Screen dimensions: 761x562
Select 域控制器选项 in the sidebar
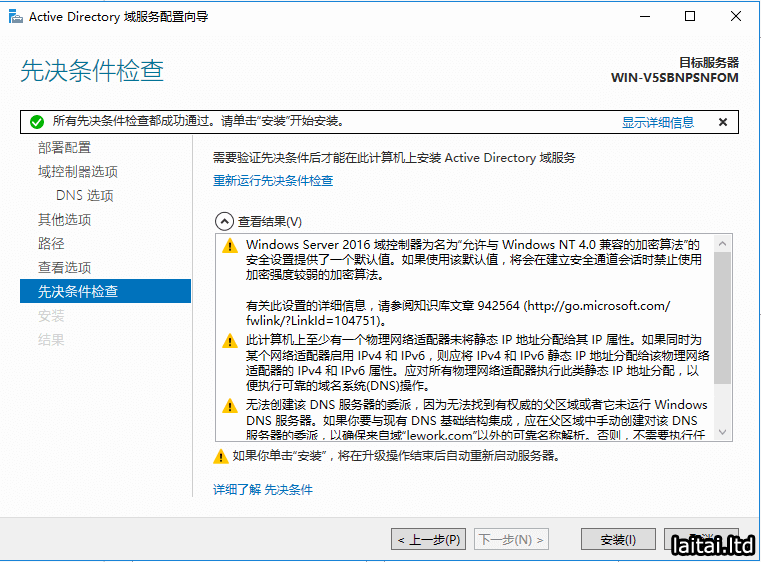pos(78,172)
